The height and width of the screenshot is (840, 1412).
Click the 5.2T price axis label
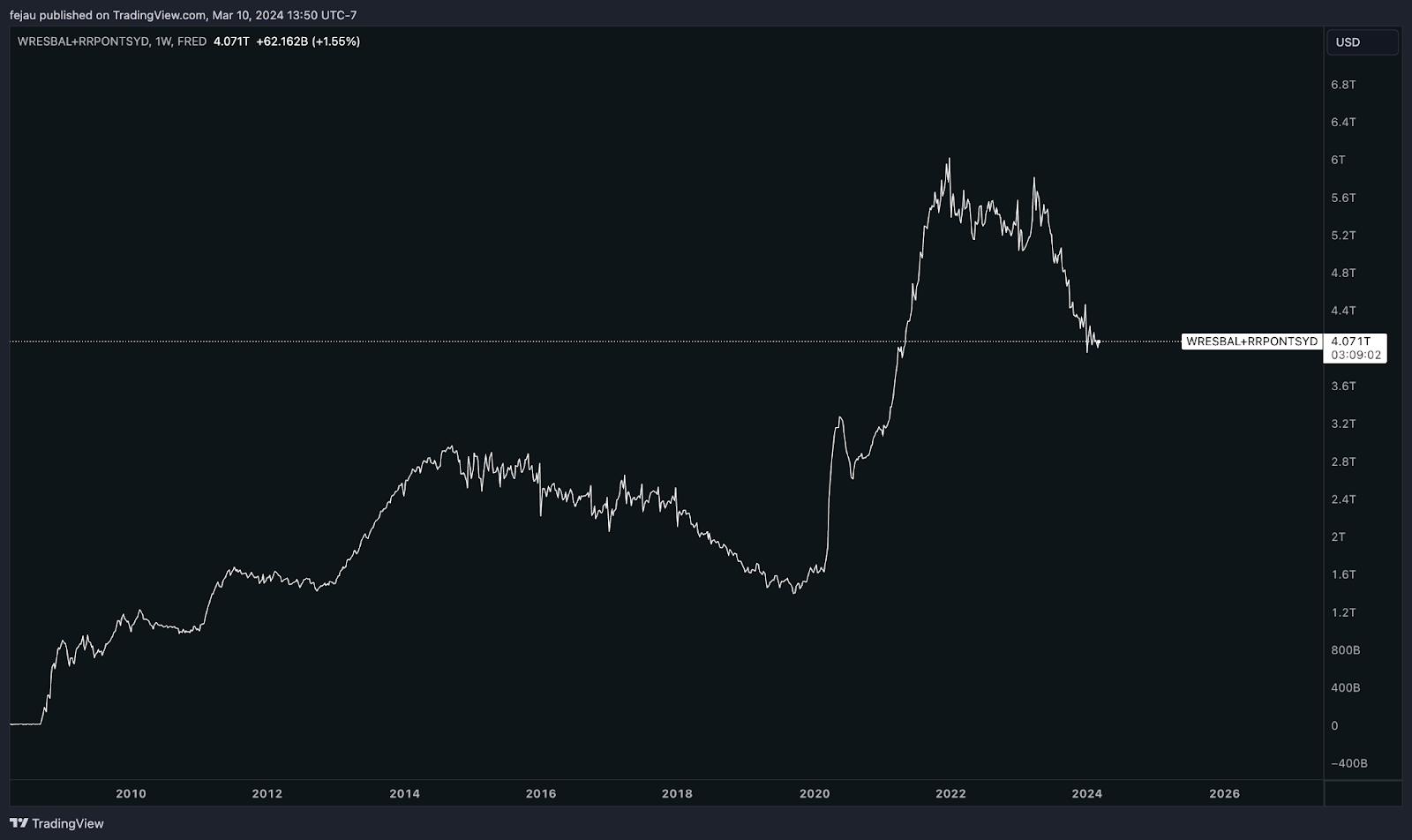tap(1343, 235)
